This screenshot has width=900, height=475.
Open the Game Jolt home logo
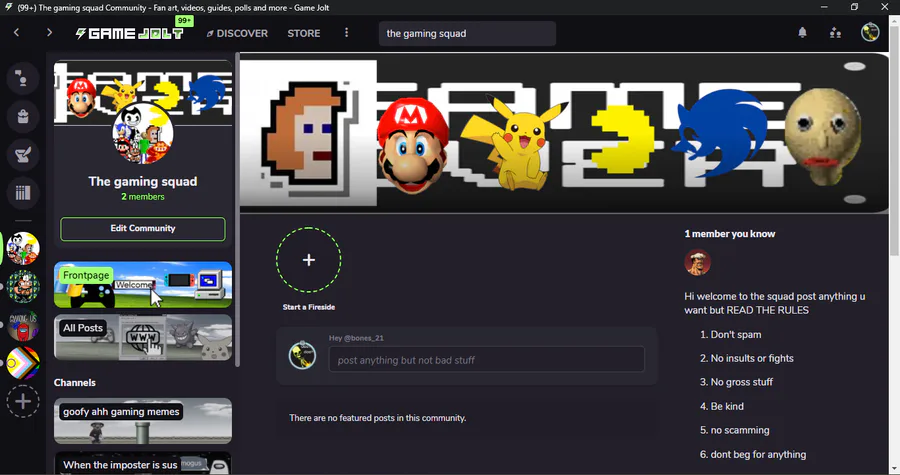[130, 33]
